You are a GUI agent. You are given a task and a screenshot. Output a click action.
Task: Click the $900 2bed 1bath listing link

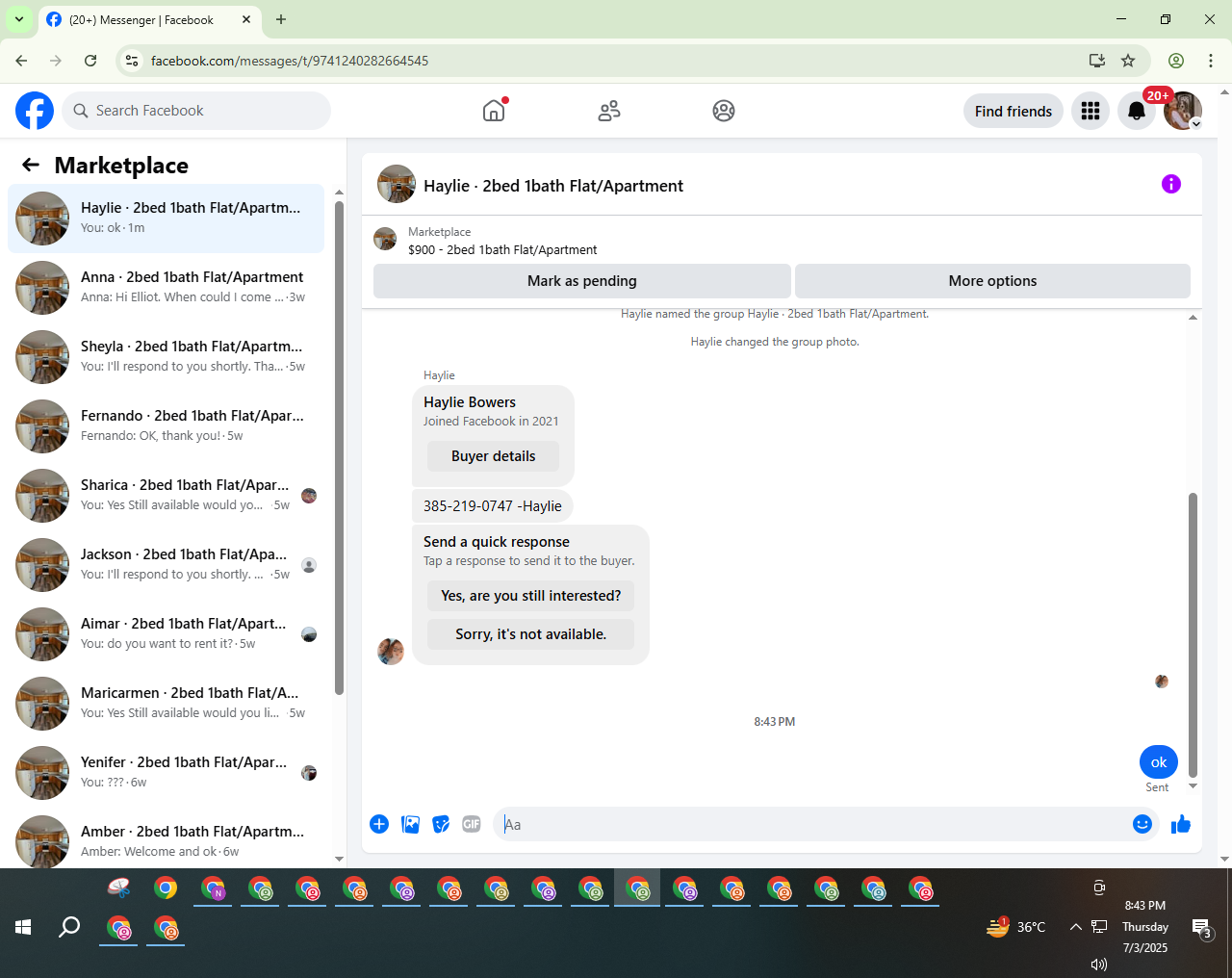point(502,249)
